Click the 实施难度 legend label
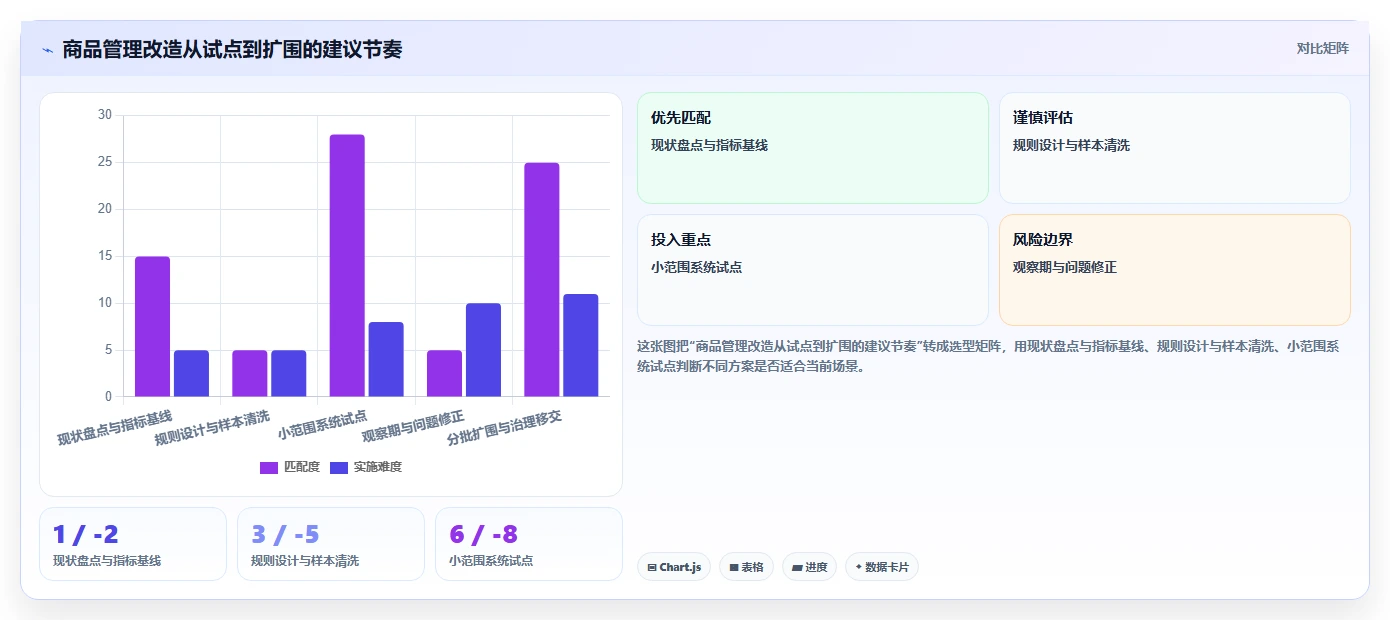The image size is (1390, 620). (x=378, y=467)
